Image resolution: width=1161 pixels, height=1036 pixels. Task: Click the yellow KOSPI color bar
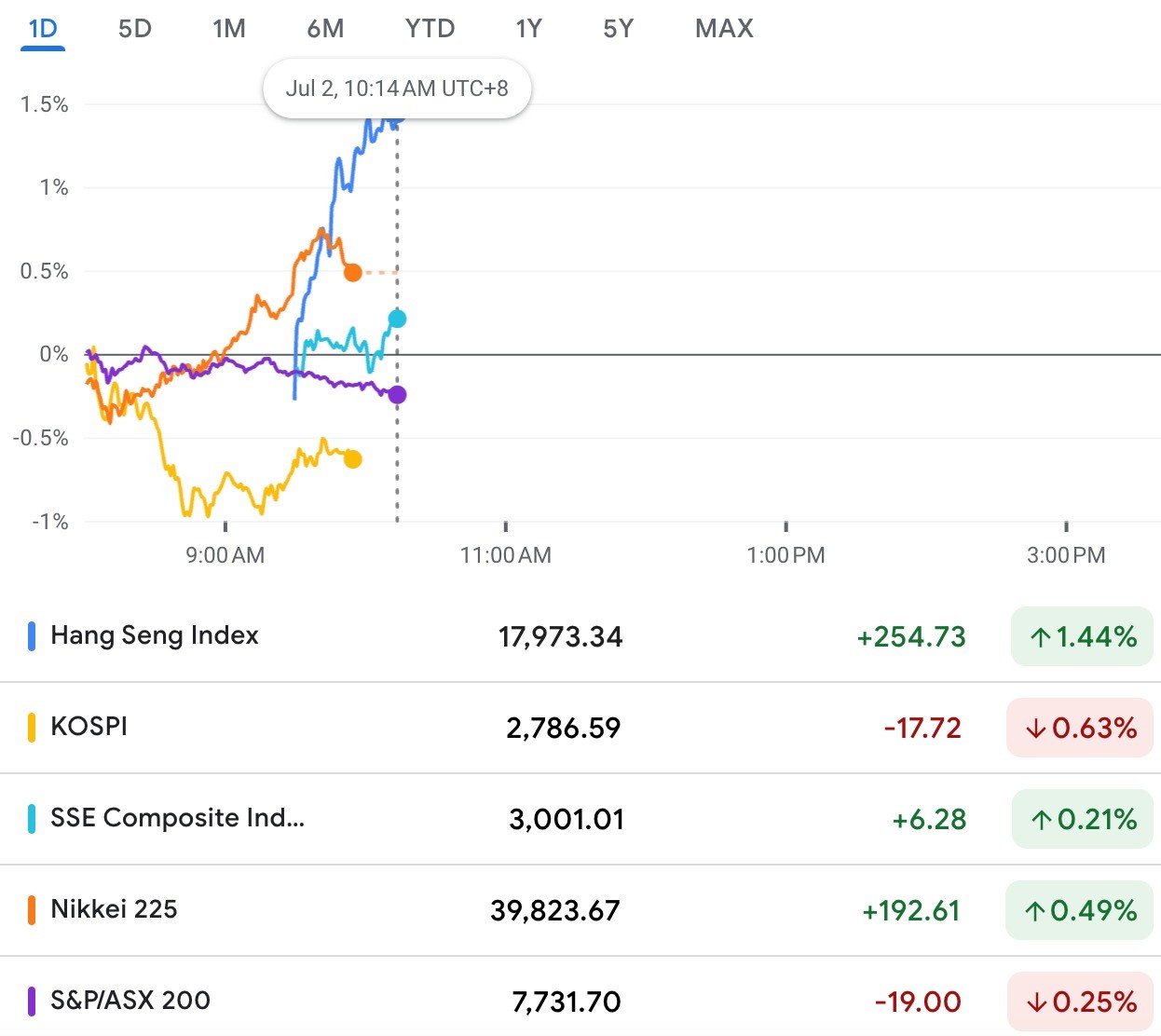[32, 728]
